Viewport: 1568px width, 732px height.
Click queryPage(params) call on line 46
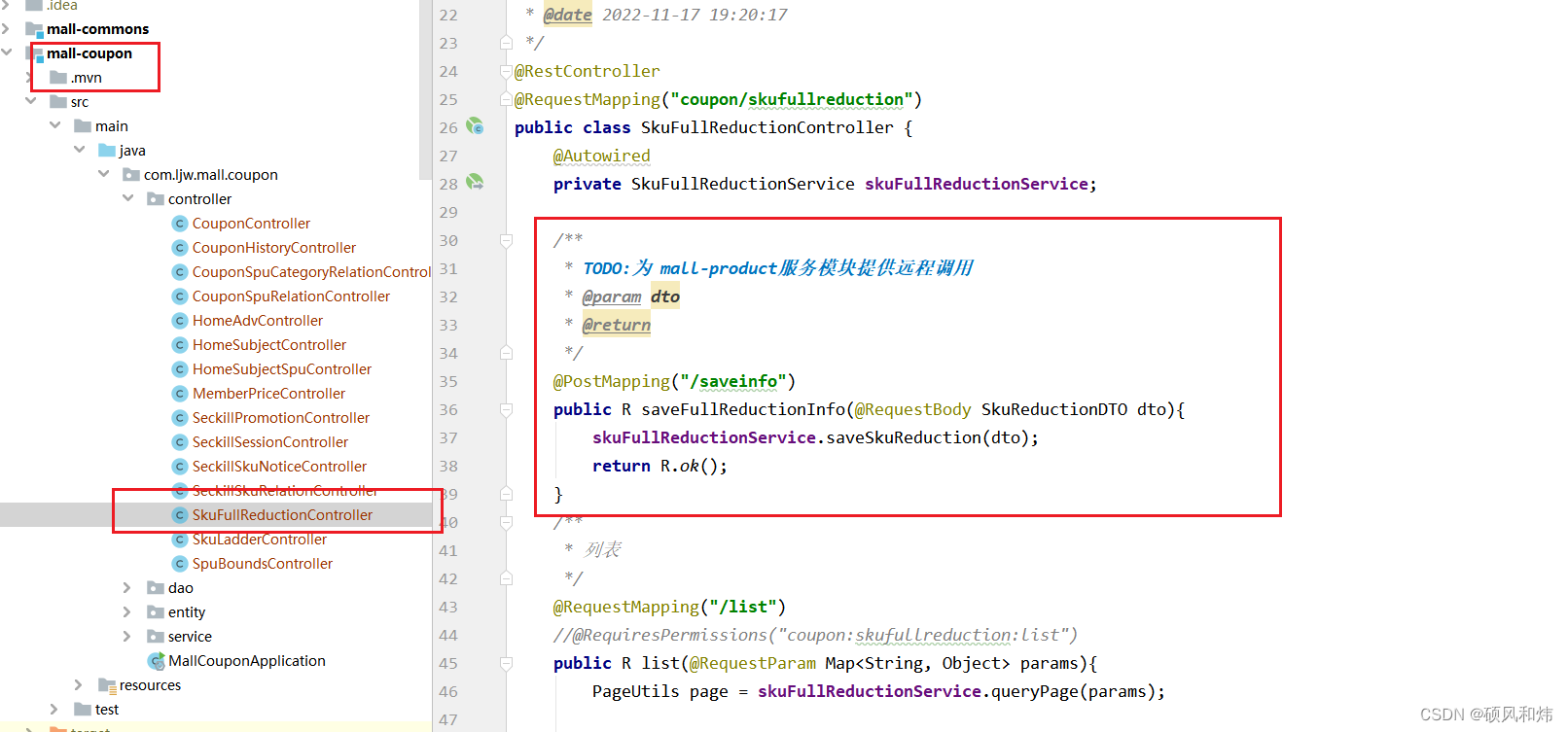coord(1073,691)
